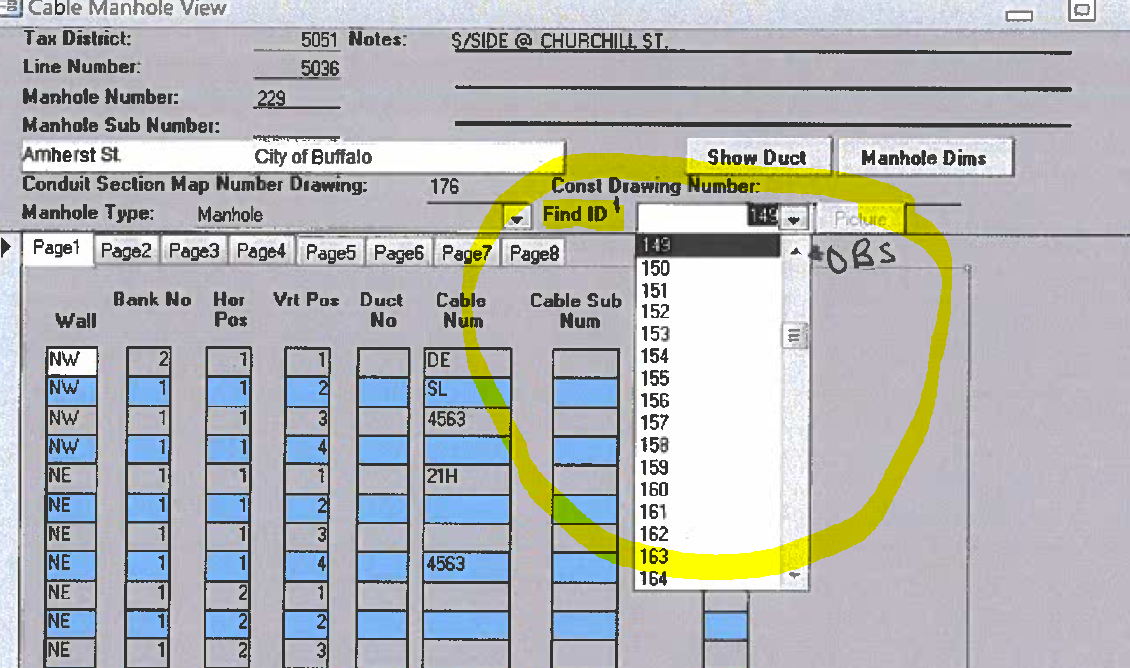Go to the Page5 tab

[331, 253]
